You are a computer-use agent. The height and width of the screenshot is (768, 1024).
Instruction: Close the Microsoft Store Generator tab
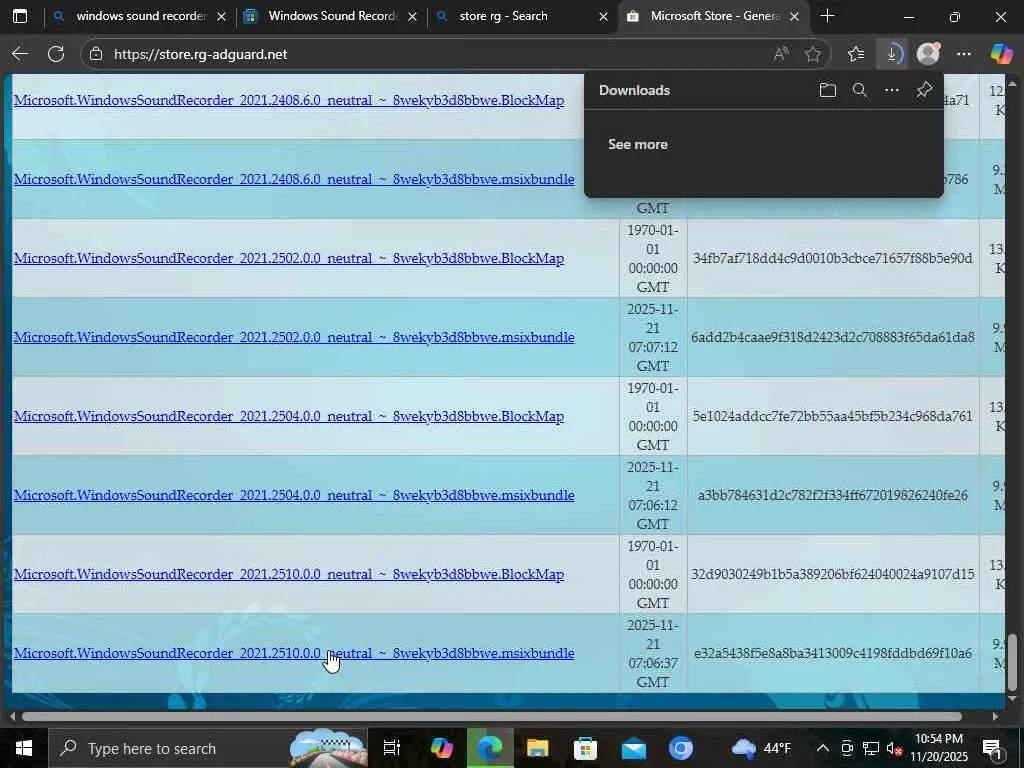pos(794,16)
